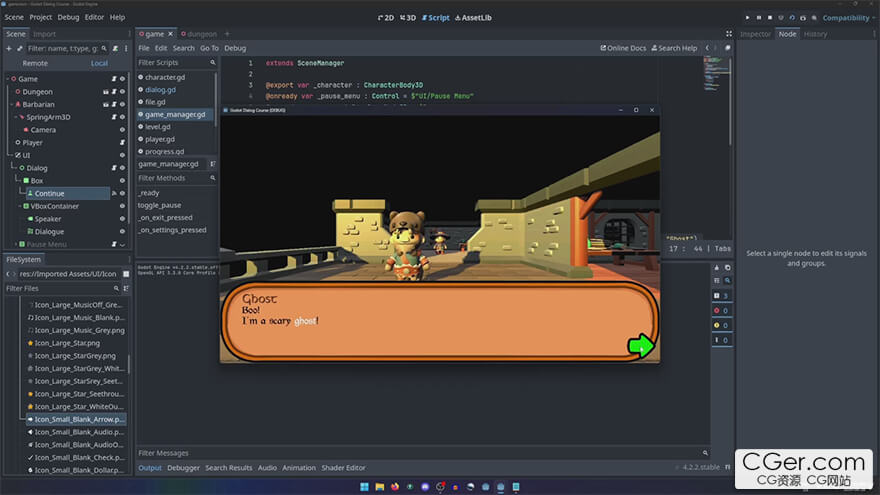Click the script icon on Player row
The width and height of the screenshot is (880, 495).
pyautogui.click(x=122, y=143)
